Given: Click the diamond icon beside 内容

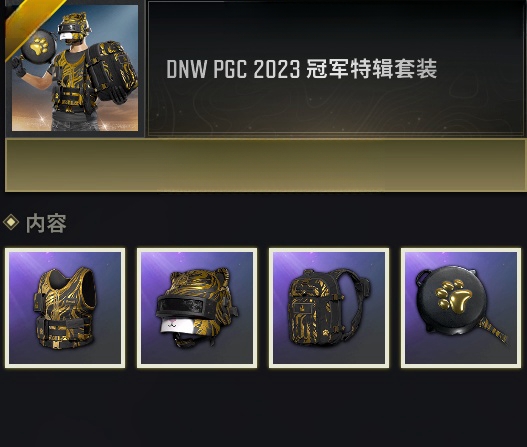Looking at the screenshot, I should [x=11, y=222].
